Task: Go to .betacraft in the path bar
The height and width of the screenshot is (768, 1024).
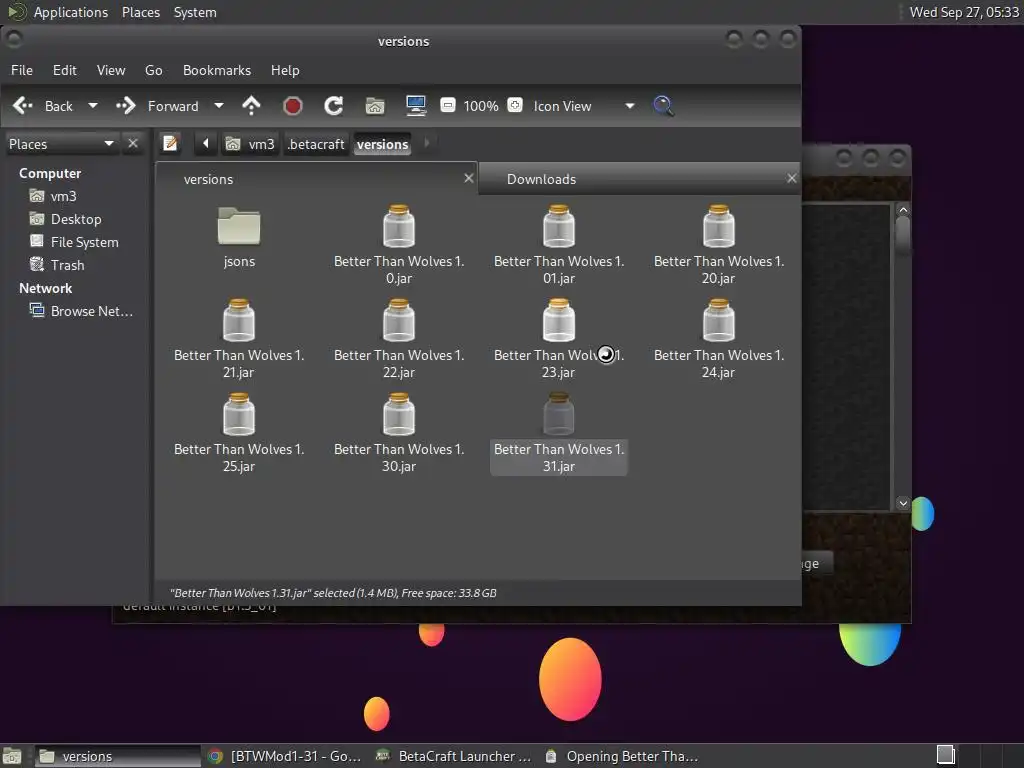Action: pos(316,144)
